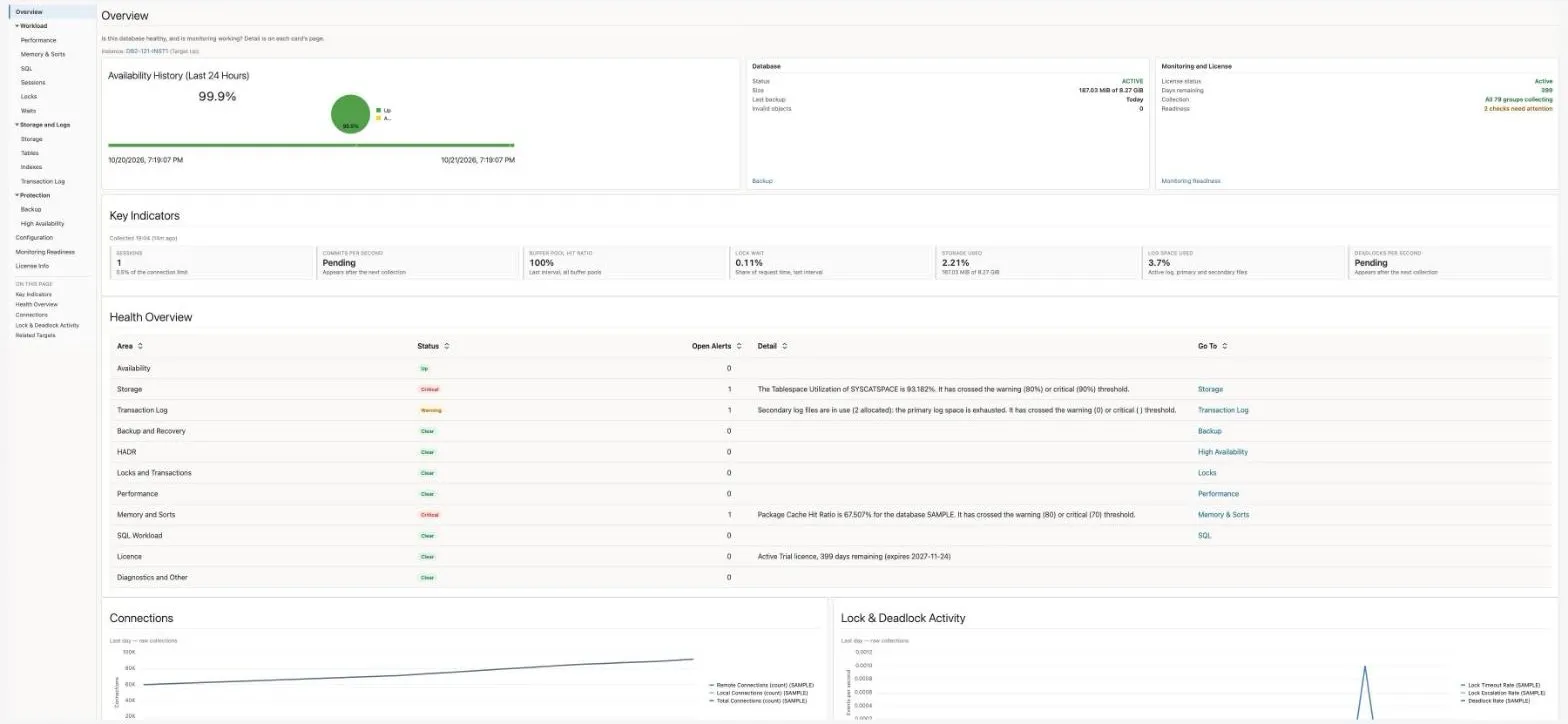
Task: Jump to Related Targets anchor
Action: (x=35, y=335)
